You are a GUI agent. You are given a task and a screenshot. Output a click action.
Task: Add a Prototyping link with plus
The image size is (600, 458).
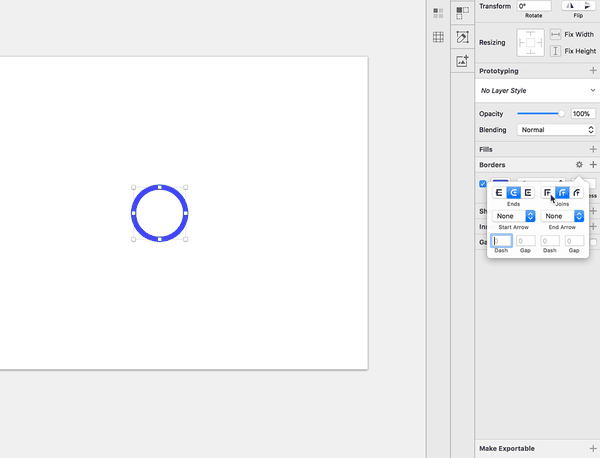coord(593,71)
